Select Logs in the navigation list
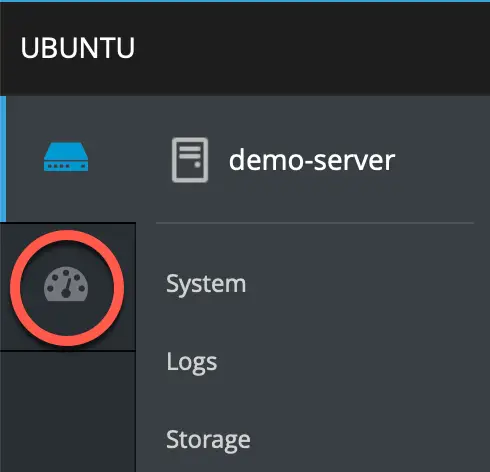Viewport: 490px width, 472px height. [x=192, y=362]
